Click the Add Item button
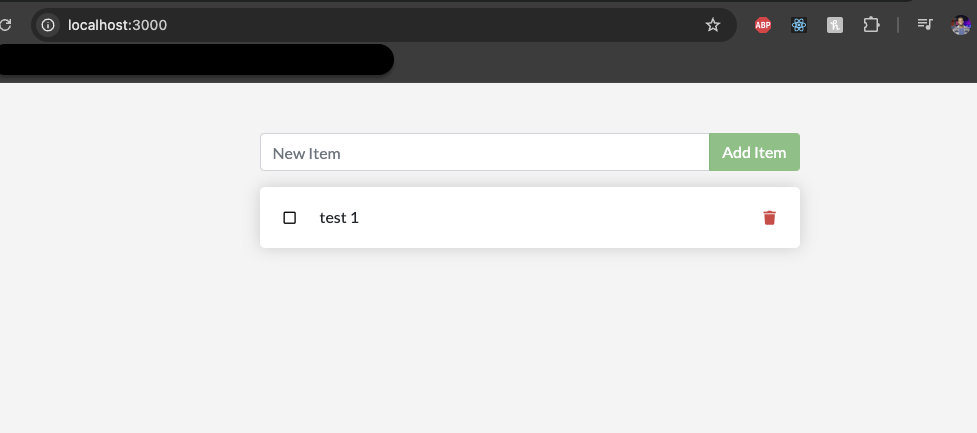This screenshot has height=433, width=977. (x=754, y=152)
